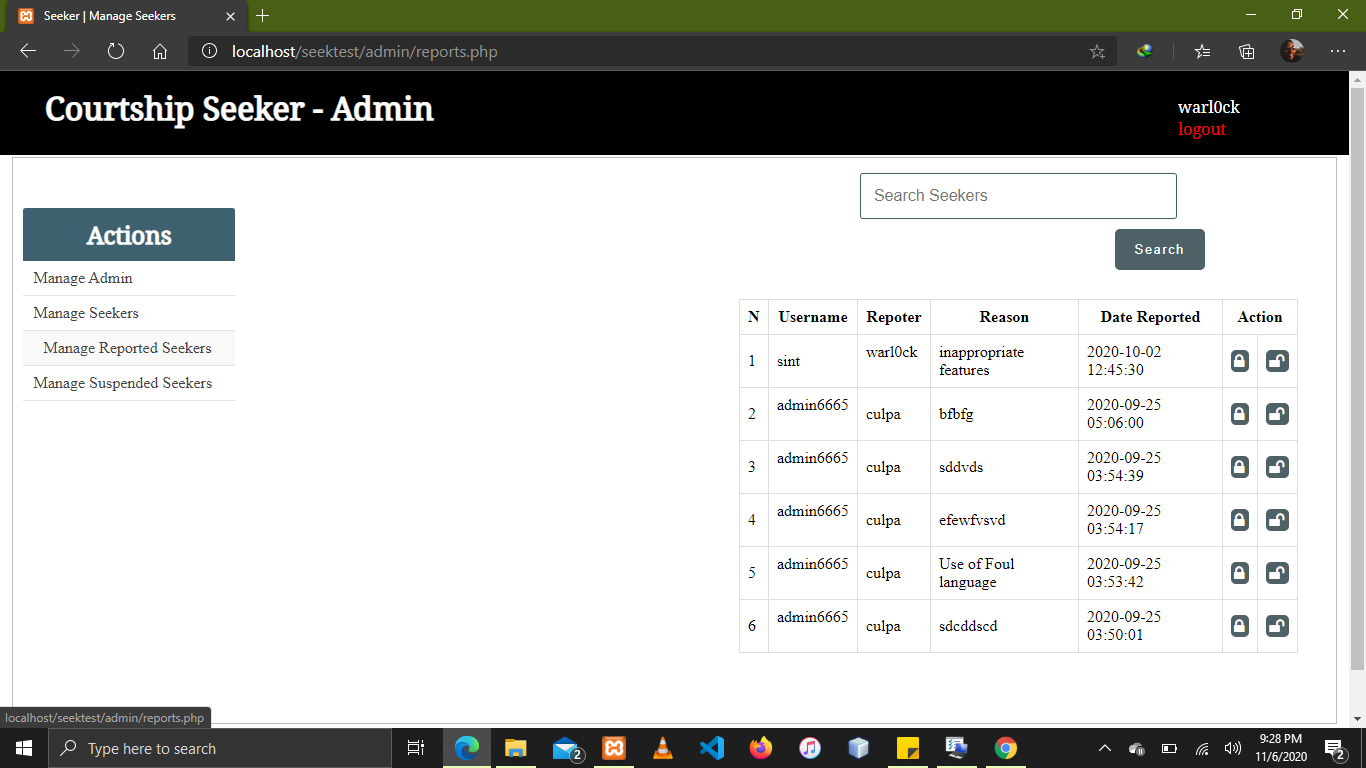Screen dimensions: 1366x768
Task: Suspend sint using the closed lock icon
Action: tap(1240, 361)
